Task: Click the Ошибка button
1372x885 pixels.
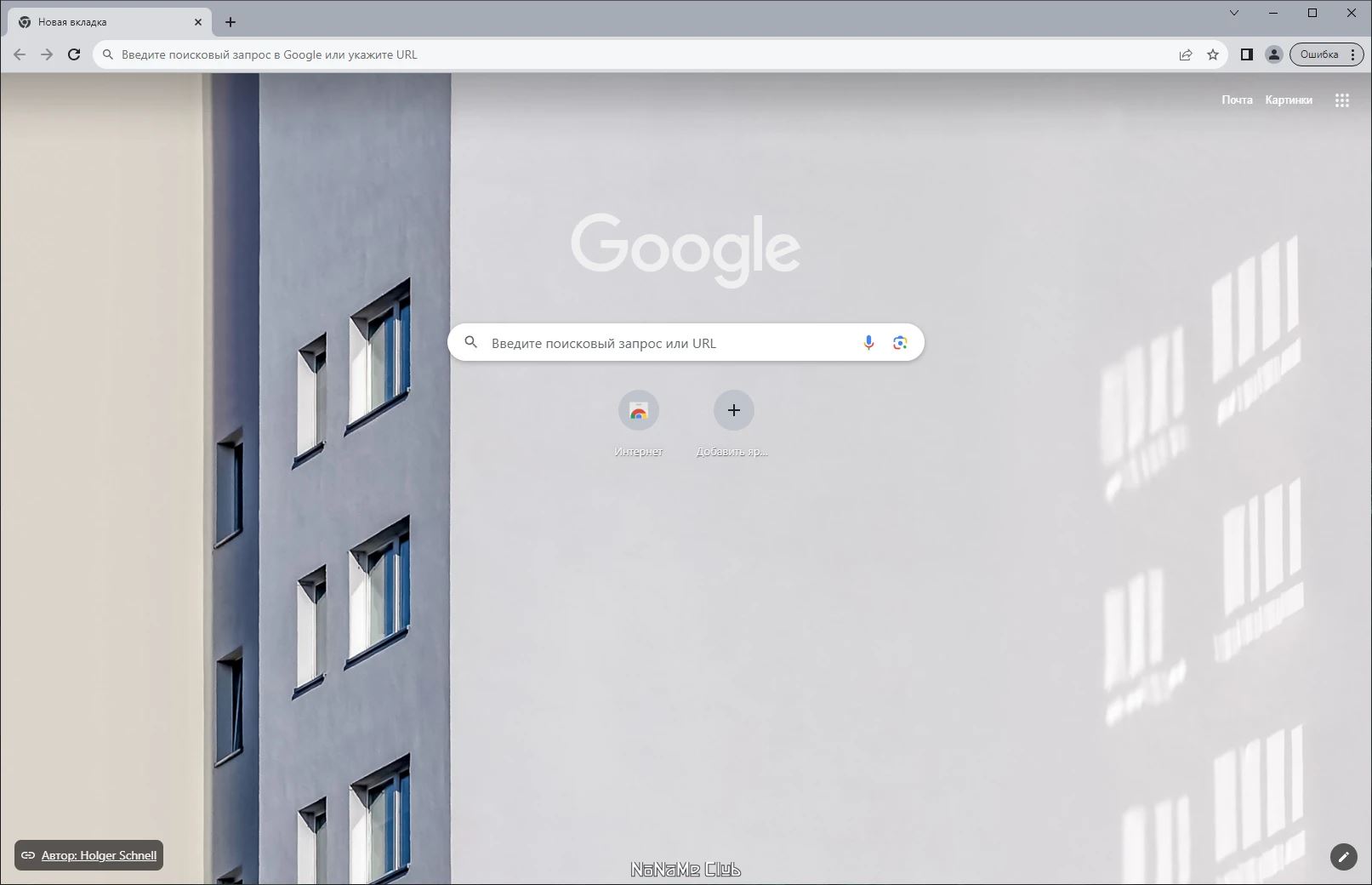Action: coord(1320,54)
